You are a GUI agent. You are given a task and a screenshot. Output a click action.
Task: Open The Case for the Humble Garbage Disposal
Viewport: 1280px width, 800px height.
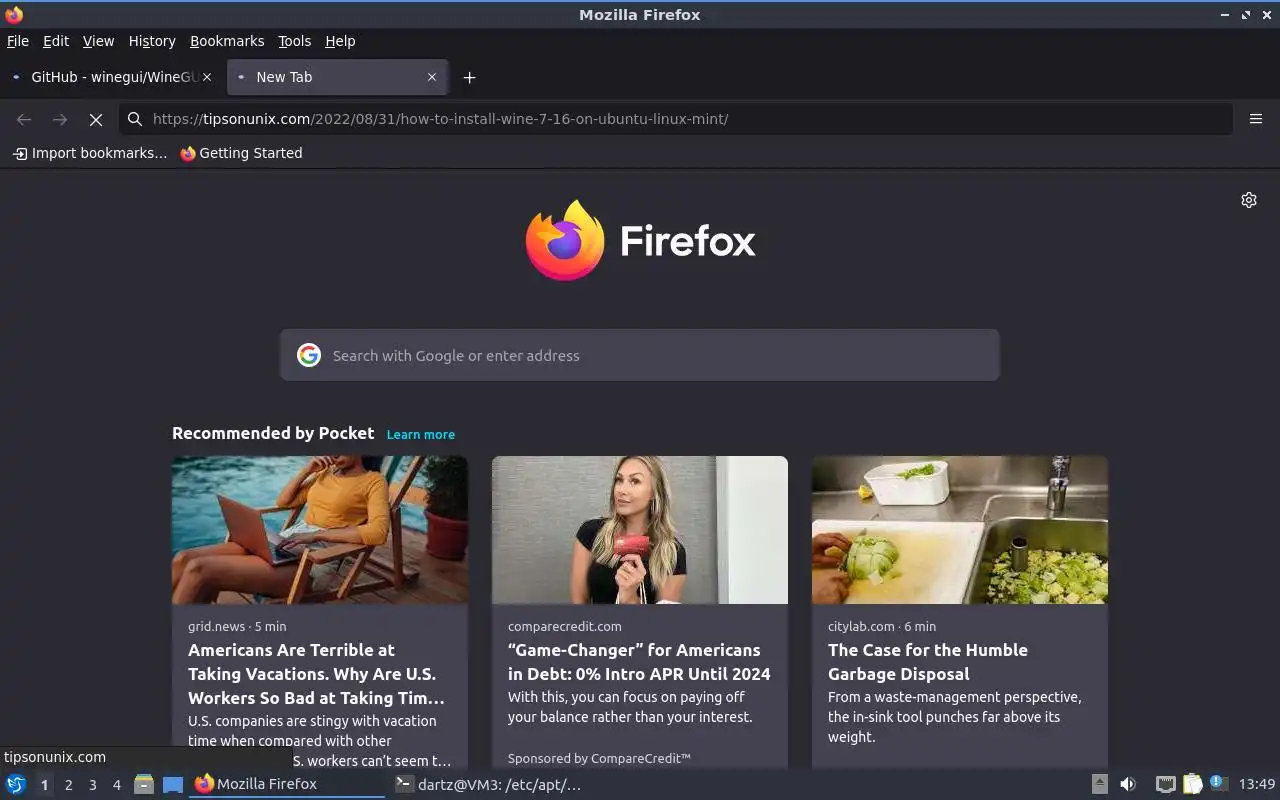click(928, 662)
